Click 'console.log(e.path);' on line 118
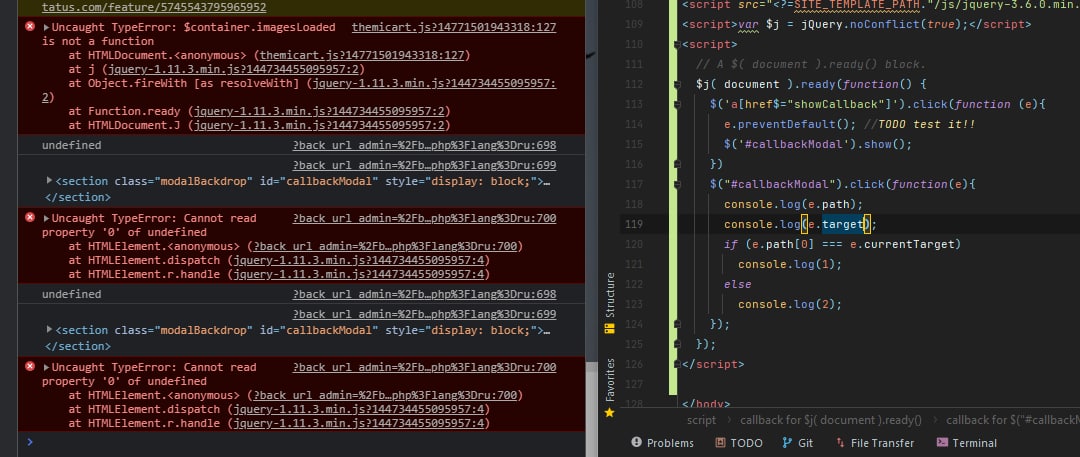The height and width of the screenshot is (457, 1080). (x=793, y=204)
